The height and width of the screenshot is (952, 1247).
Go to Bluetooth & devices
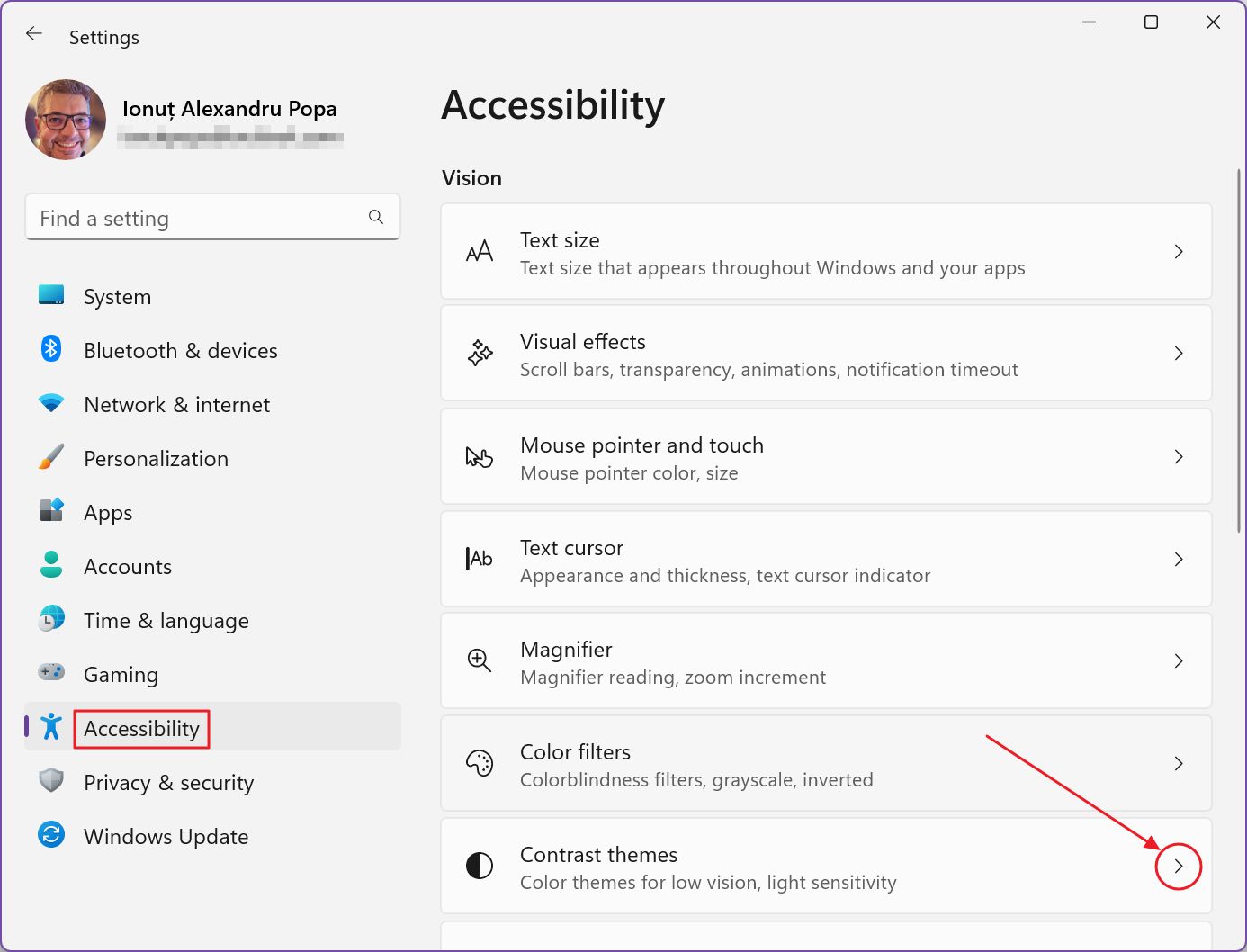[213, 350]
